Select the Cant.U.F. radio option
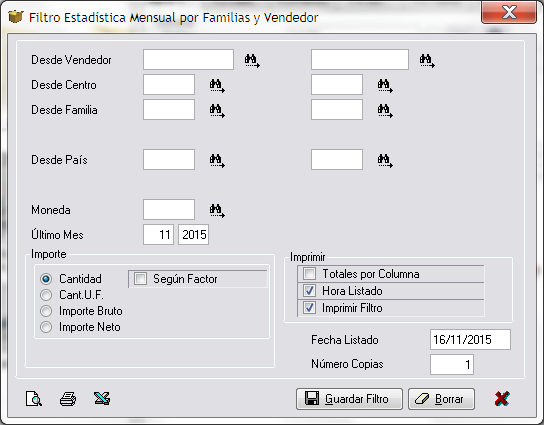This screenshot has width=544, height=425. 46,295
